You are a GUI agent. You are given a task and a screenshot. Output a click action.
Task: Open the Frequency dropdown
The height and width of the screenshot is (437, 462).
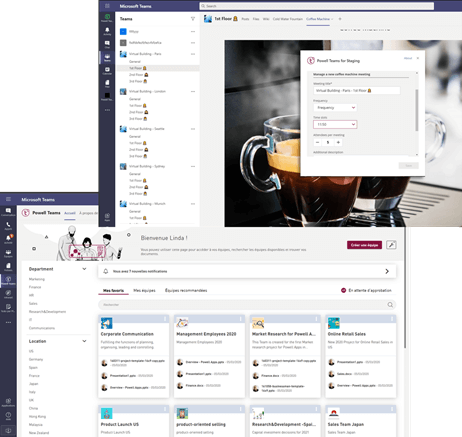coord(335,108)
